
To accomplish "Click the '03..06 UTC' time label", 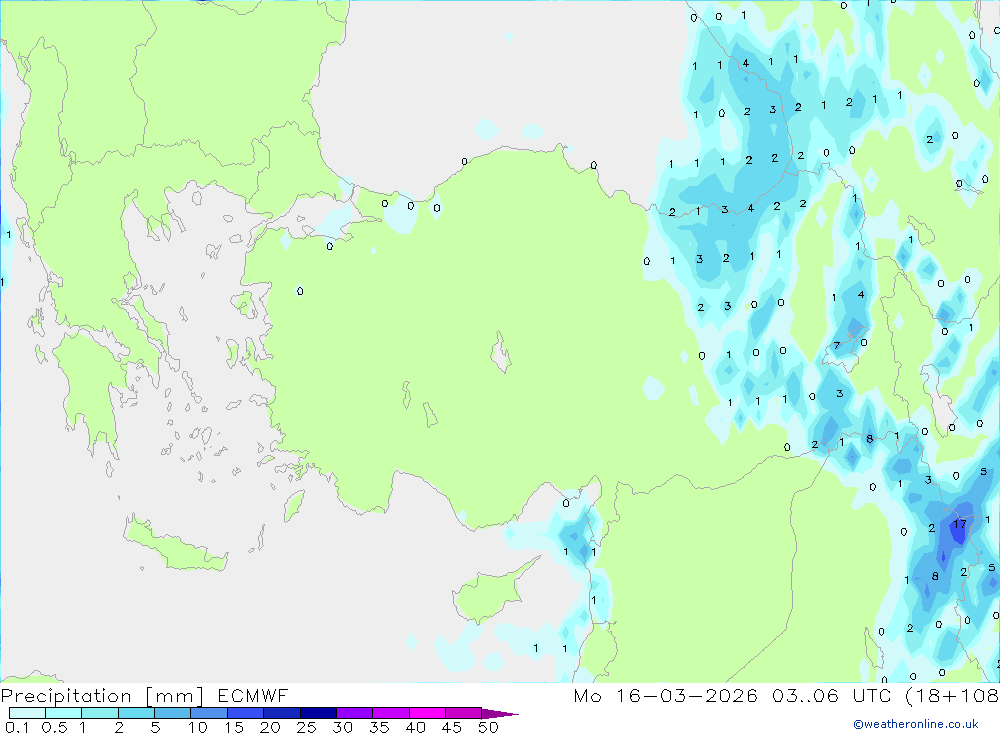I will point(831,695).
